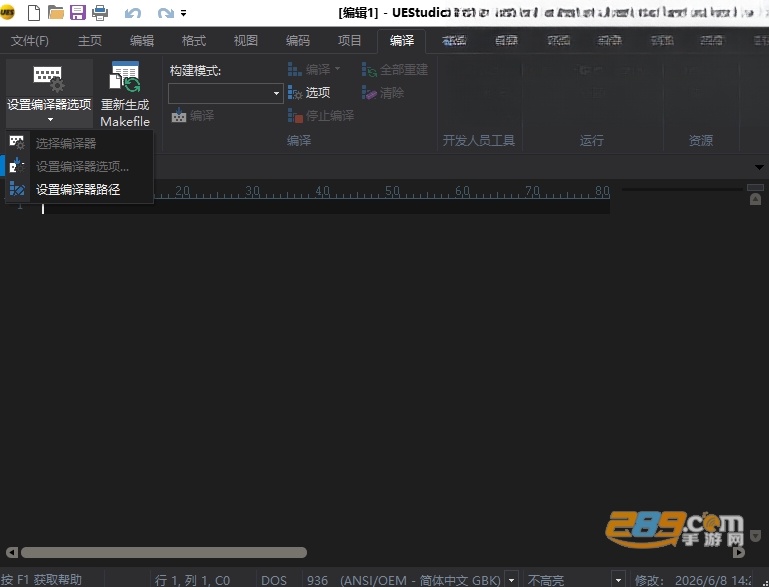Switch to the 格式 ribbon tab

(194, 41)
